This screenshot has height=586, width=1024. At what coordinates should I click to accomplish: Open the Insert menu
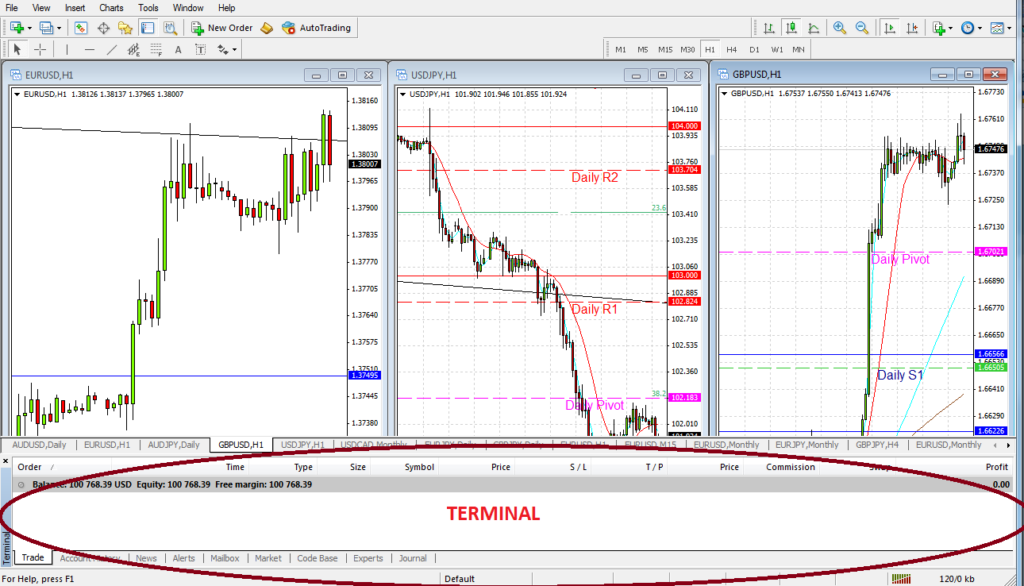tap(74, 8)
